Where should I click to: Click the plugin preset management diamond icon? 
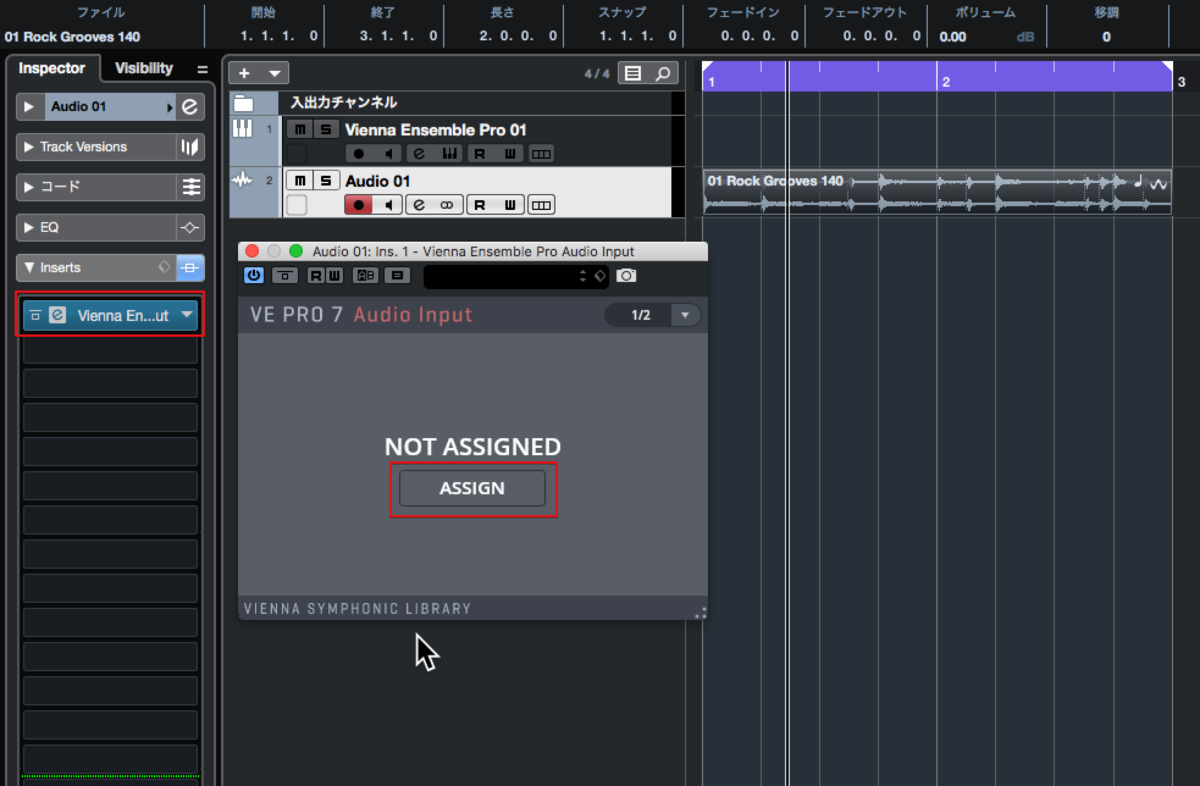click(599, 276)
